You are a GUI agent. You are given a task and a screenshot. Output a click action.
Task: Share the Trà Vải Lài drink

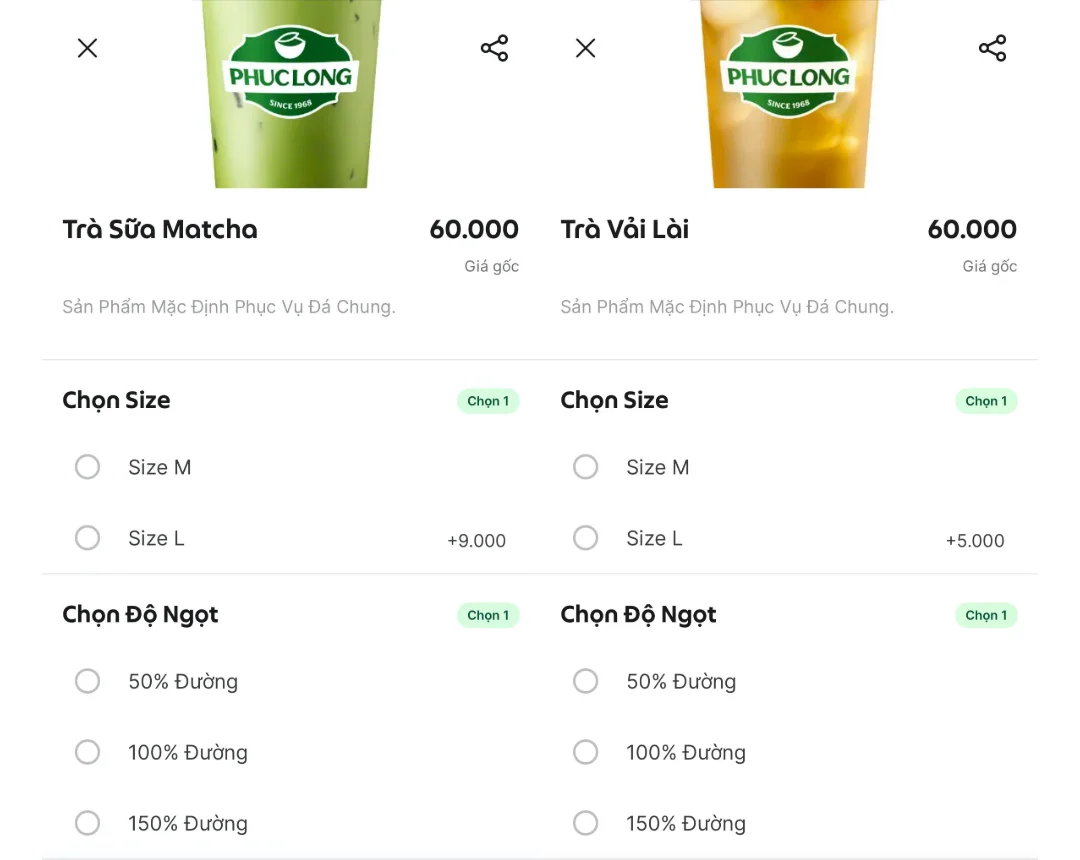tap(993, 48)
